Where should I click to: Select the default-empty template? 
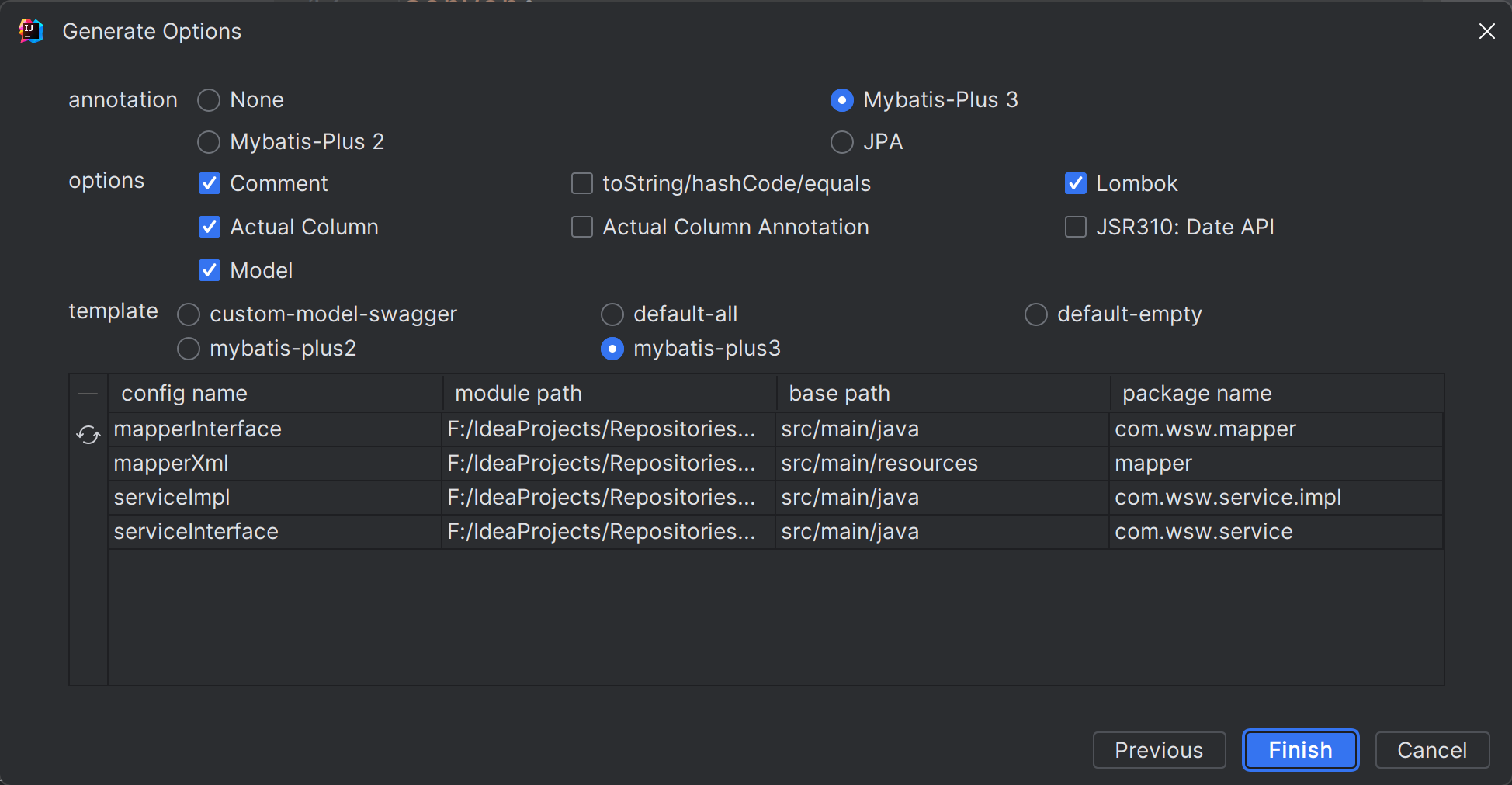pyautogui.click(x=1036, y=314)
